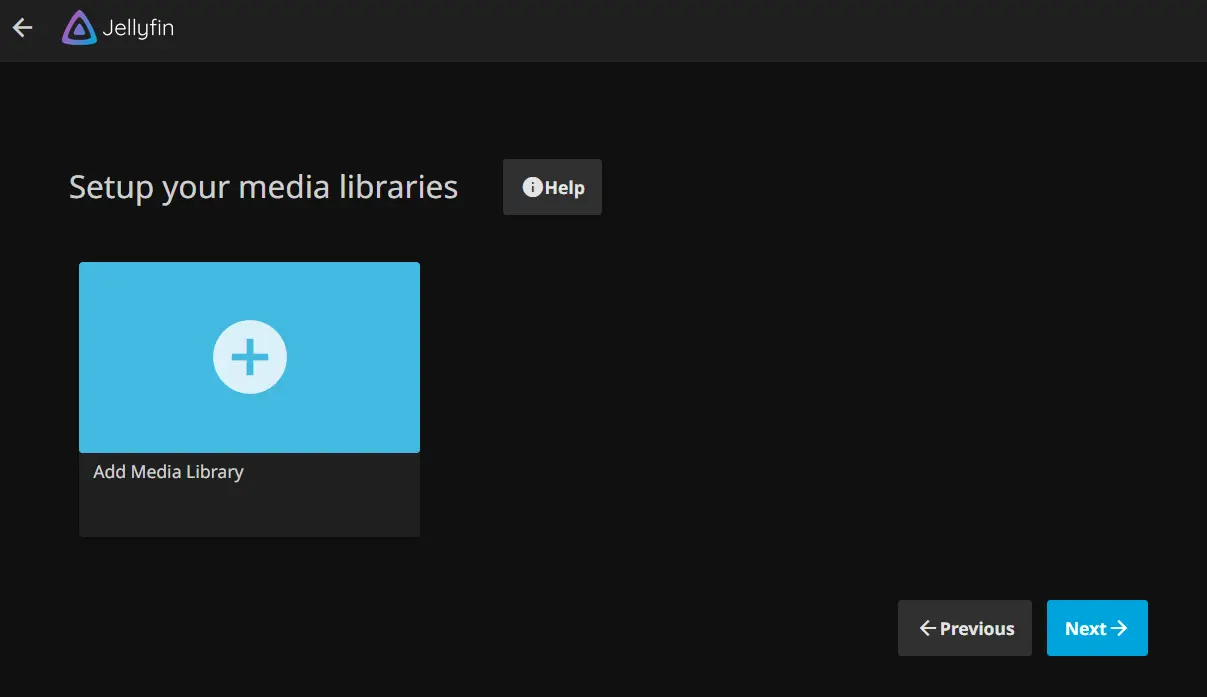Viewport: 1207px width, 697px height.
Task: Click the word Help on the button
Action: [x=565, y=188]
